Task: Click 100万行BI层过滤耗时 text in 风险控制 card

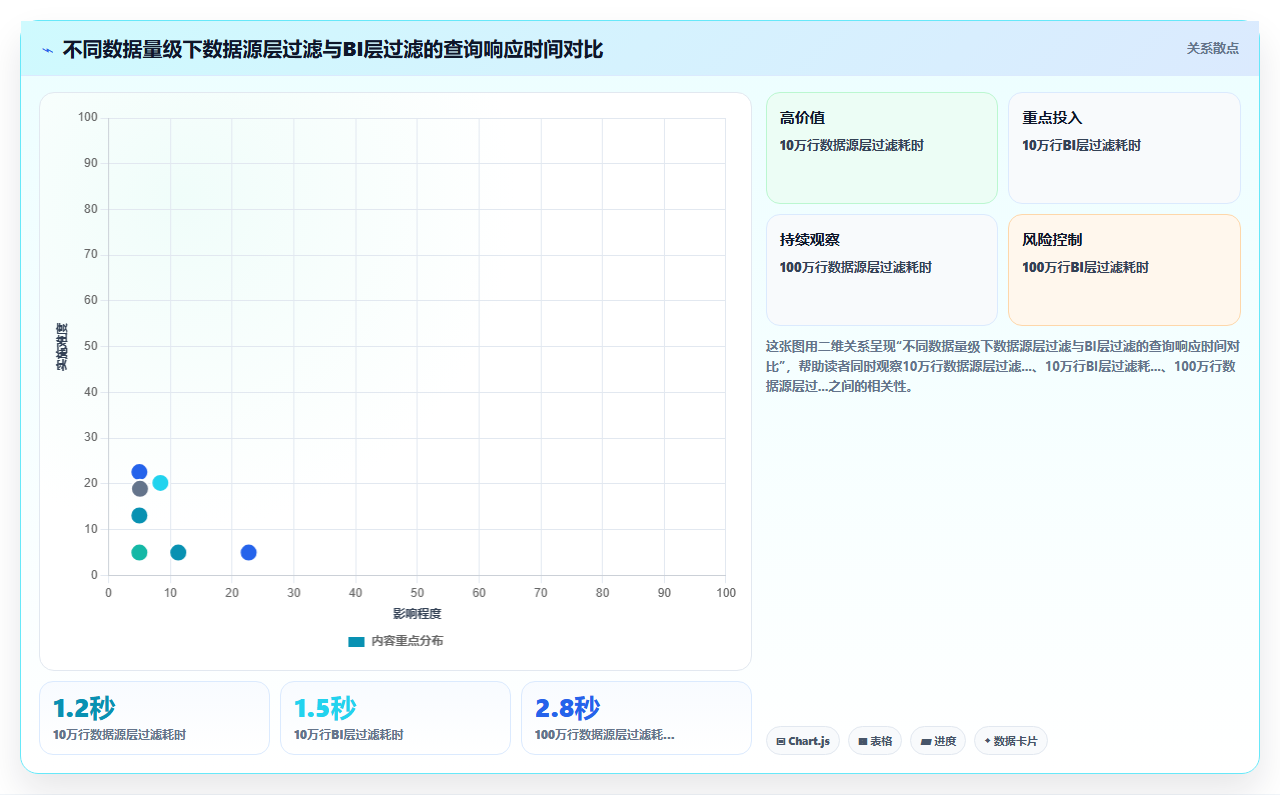Action: coord(1085,267)
